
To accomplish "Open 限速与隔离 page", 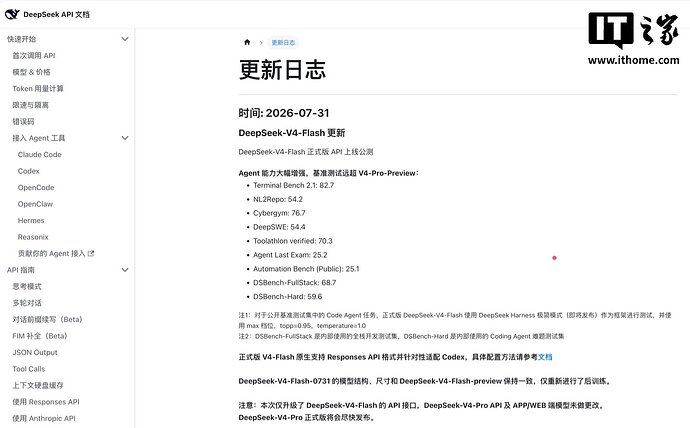I will [30, 105].
